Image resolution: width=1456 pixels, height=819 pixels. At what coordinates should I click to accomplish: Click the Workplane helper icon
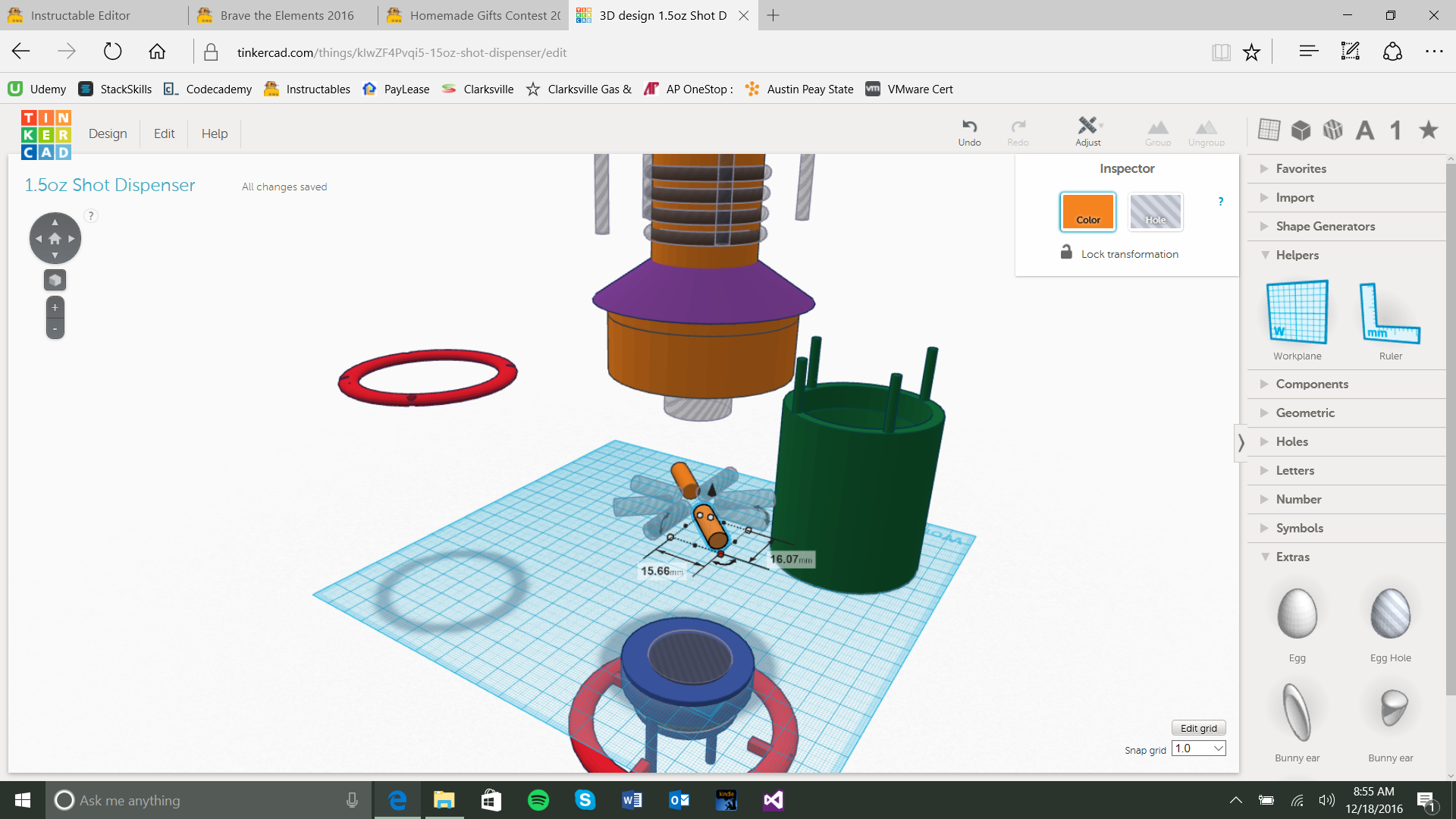click(1297, 312)
